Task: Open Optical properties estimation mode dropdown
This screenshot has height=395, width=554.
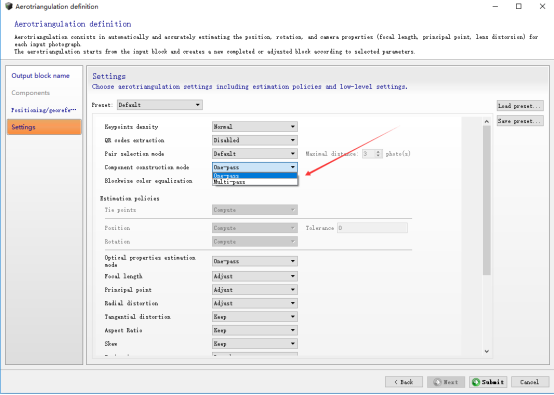Action: click(x=255, y=261)
